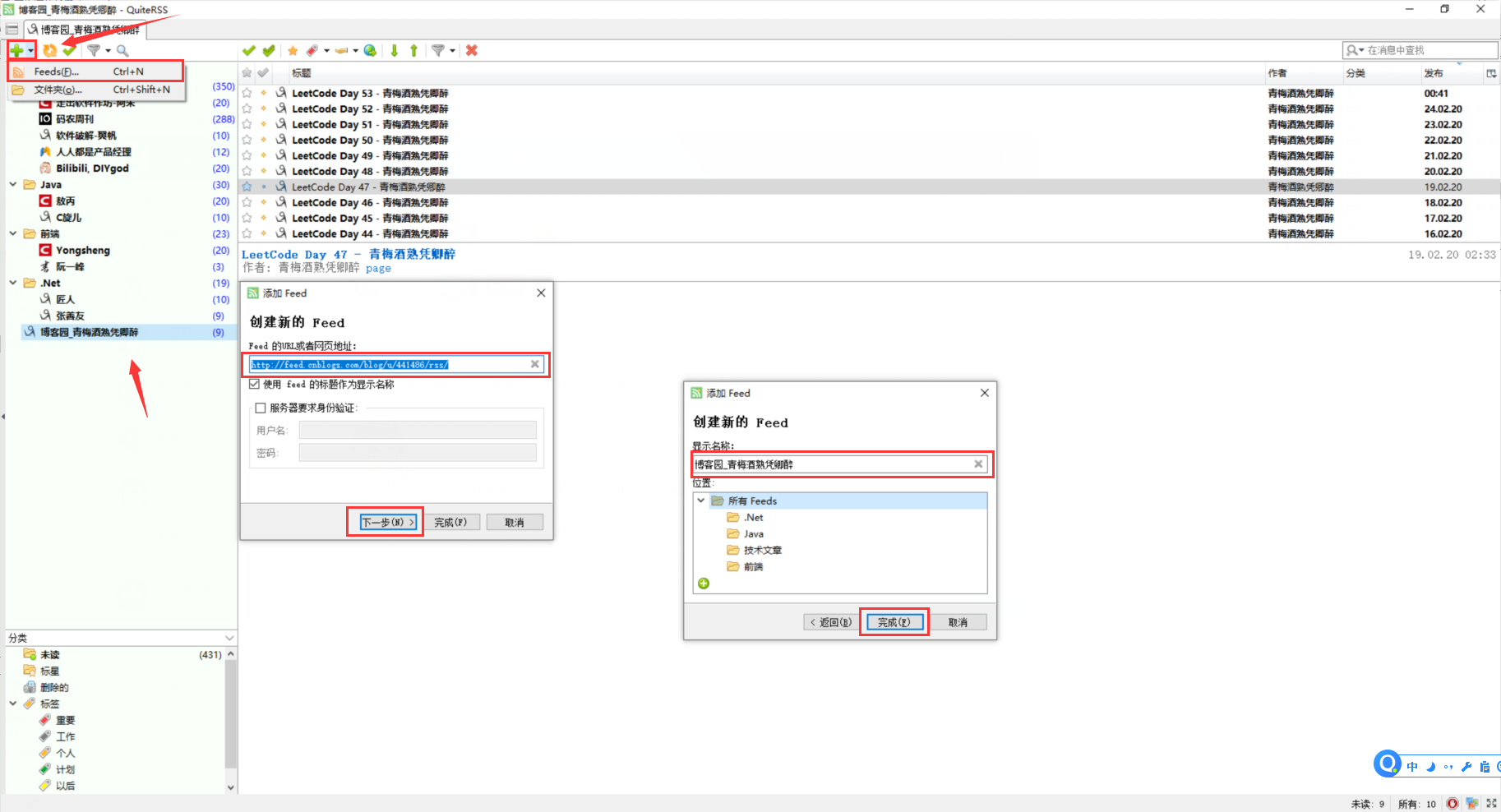This screenshot has height=812, width=1501.
Task: Click in the 在消息中查找 search field
Action: point(1429,50)
